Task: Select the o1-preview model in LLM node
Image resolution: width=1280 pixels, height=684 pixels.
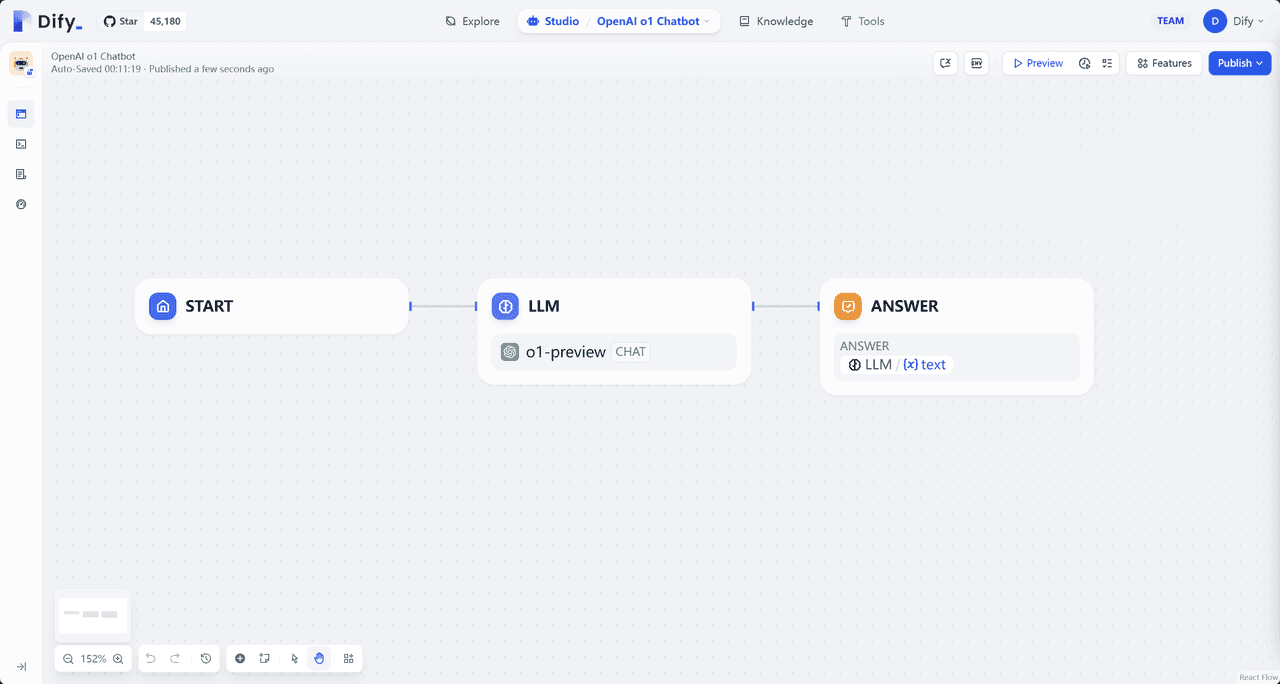Action: click(566, 351)
